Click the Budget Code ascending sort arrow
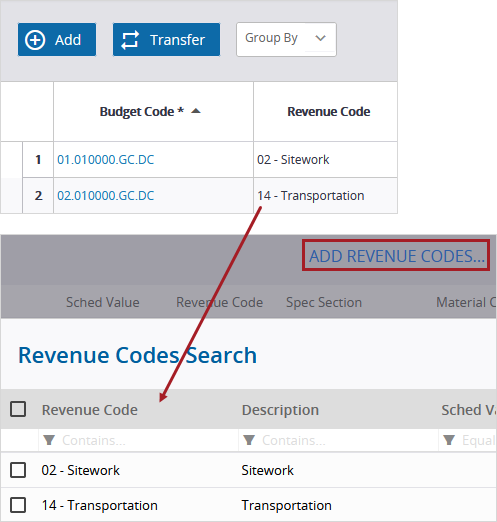 click(196, 111)
